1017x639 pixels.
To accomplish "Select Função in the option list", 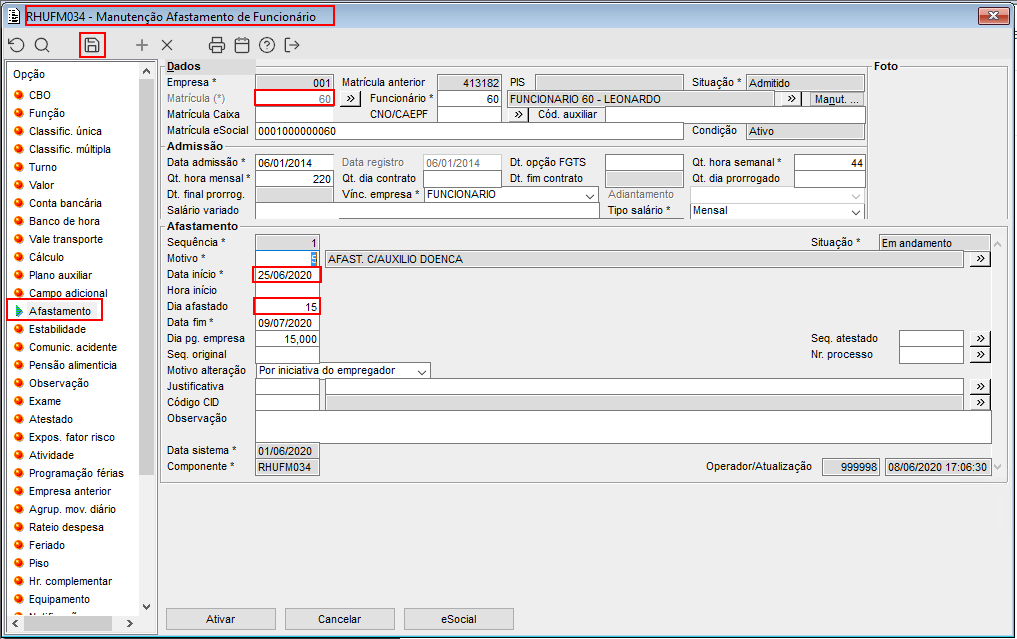I will 47,113.
